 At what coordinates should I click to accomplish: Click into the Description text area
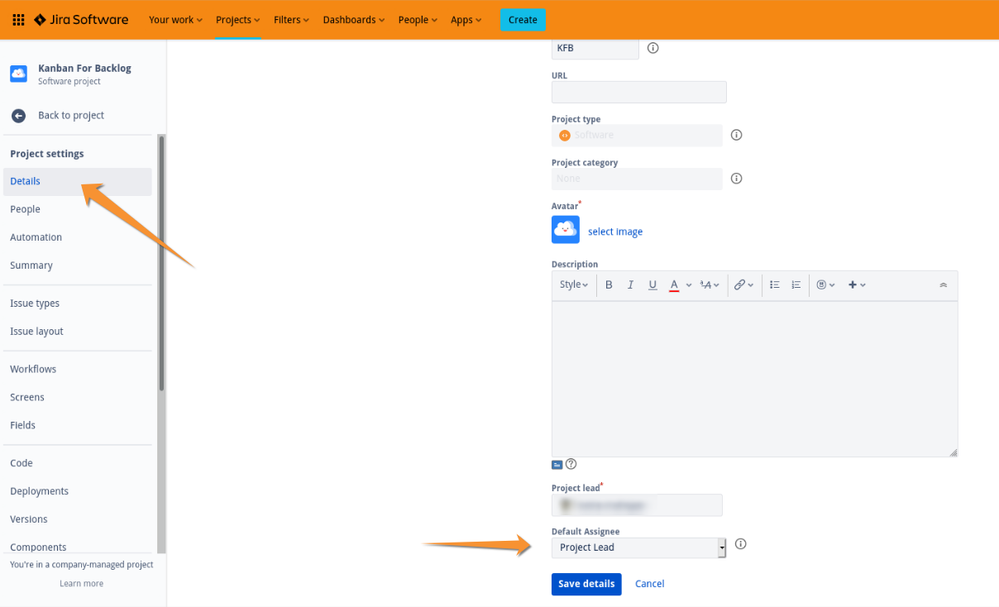tap(754, 379)
